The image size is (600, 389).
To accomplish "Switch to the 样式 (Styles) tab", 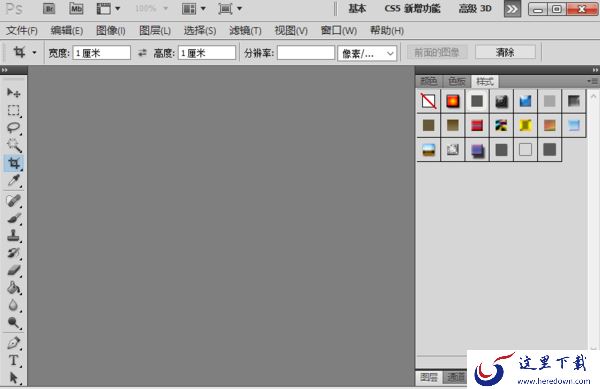I will click(485, 81).
